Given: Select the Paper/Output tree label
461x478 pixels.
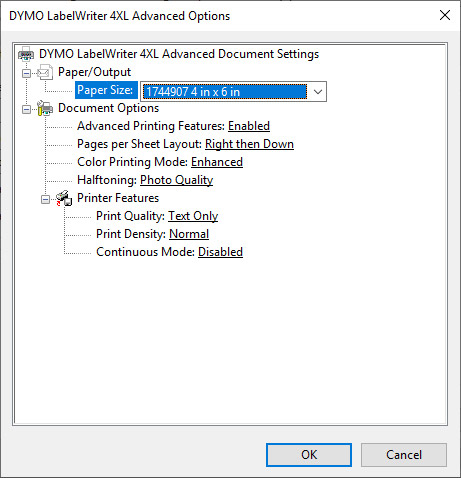Looking at the screenshot, I should 94,72.
